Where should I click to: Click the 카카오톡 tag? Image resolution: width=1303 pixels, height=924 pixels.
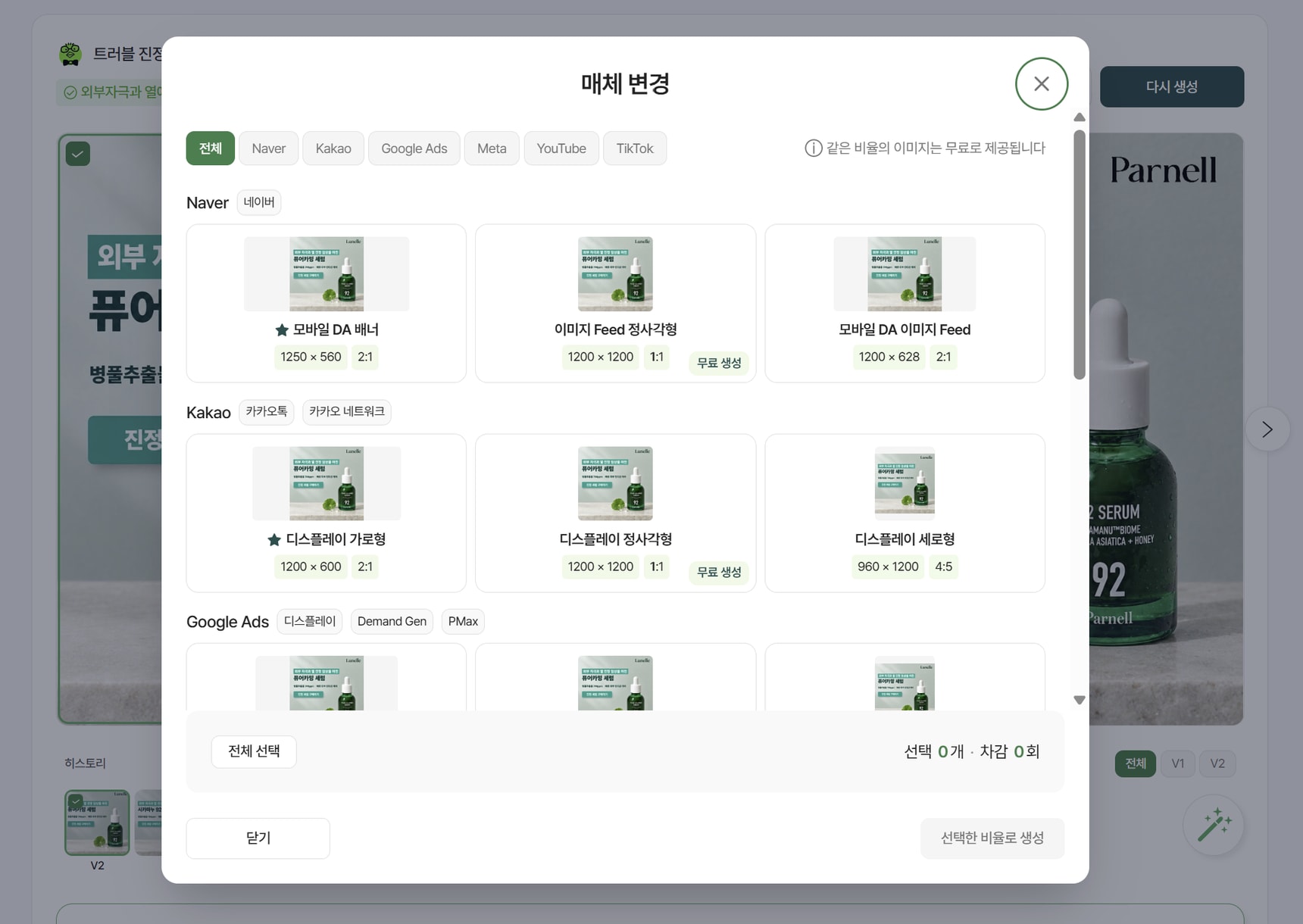tap(267, 412)
